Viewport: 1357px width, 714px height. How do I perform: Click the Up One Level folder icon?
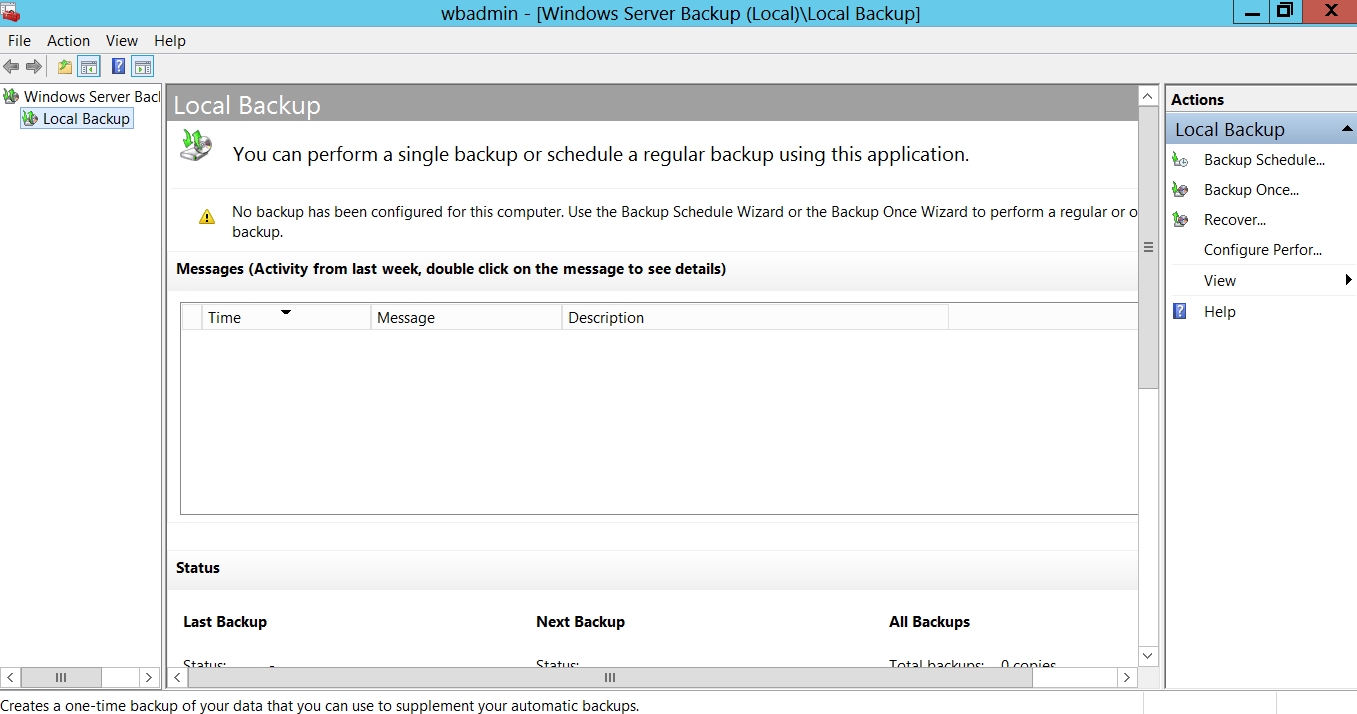65,67
